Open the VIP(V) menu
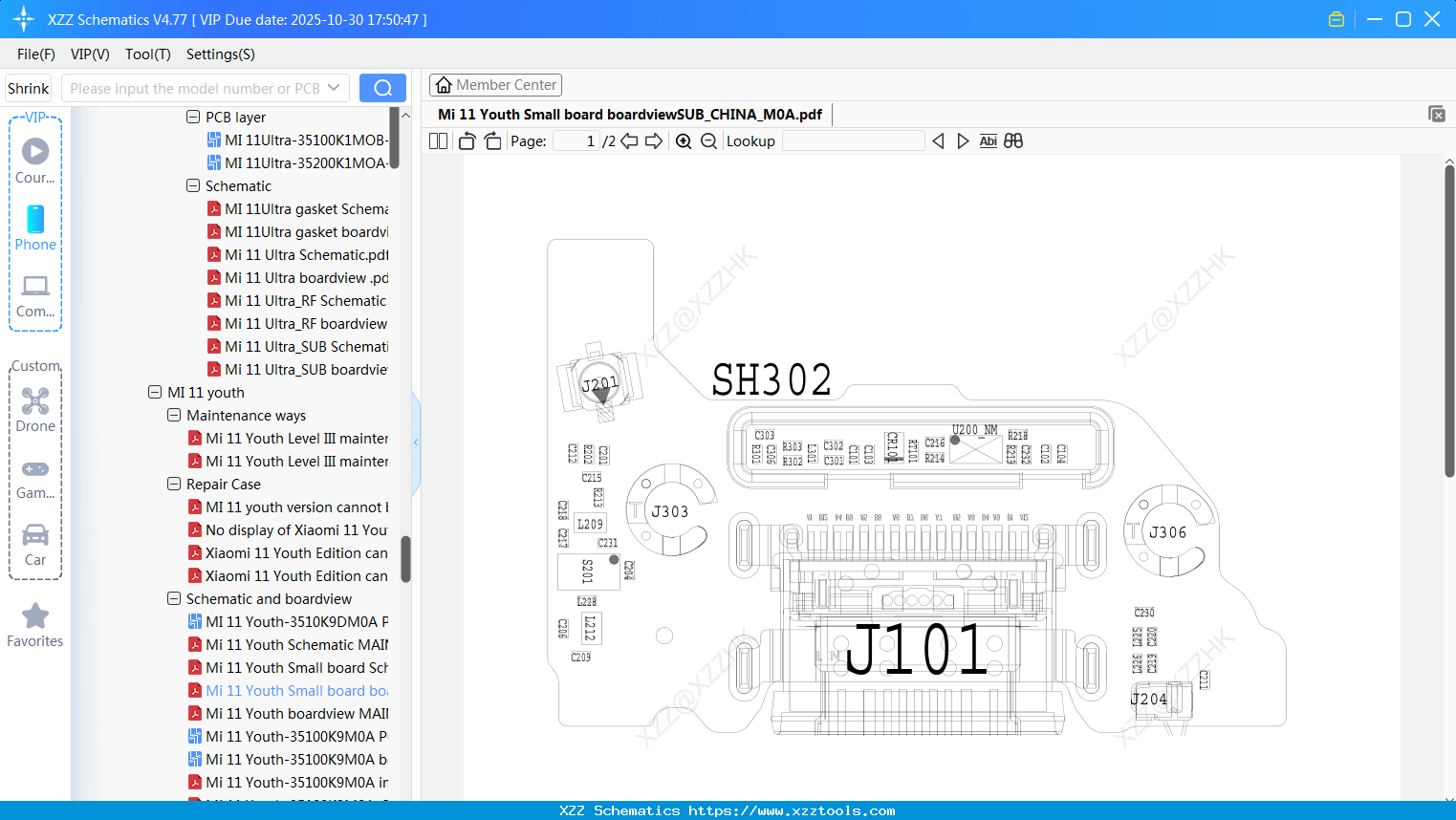The width and height of the screenshot is (1456, 820). [x=89, y=54]
